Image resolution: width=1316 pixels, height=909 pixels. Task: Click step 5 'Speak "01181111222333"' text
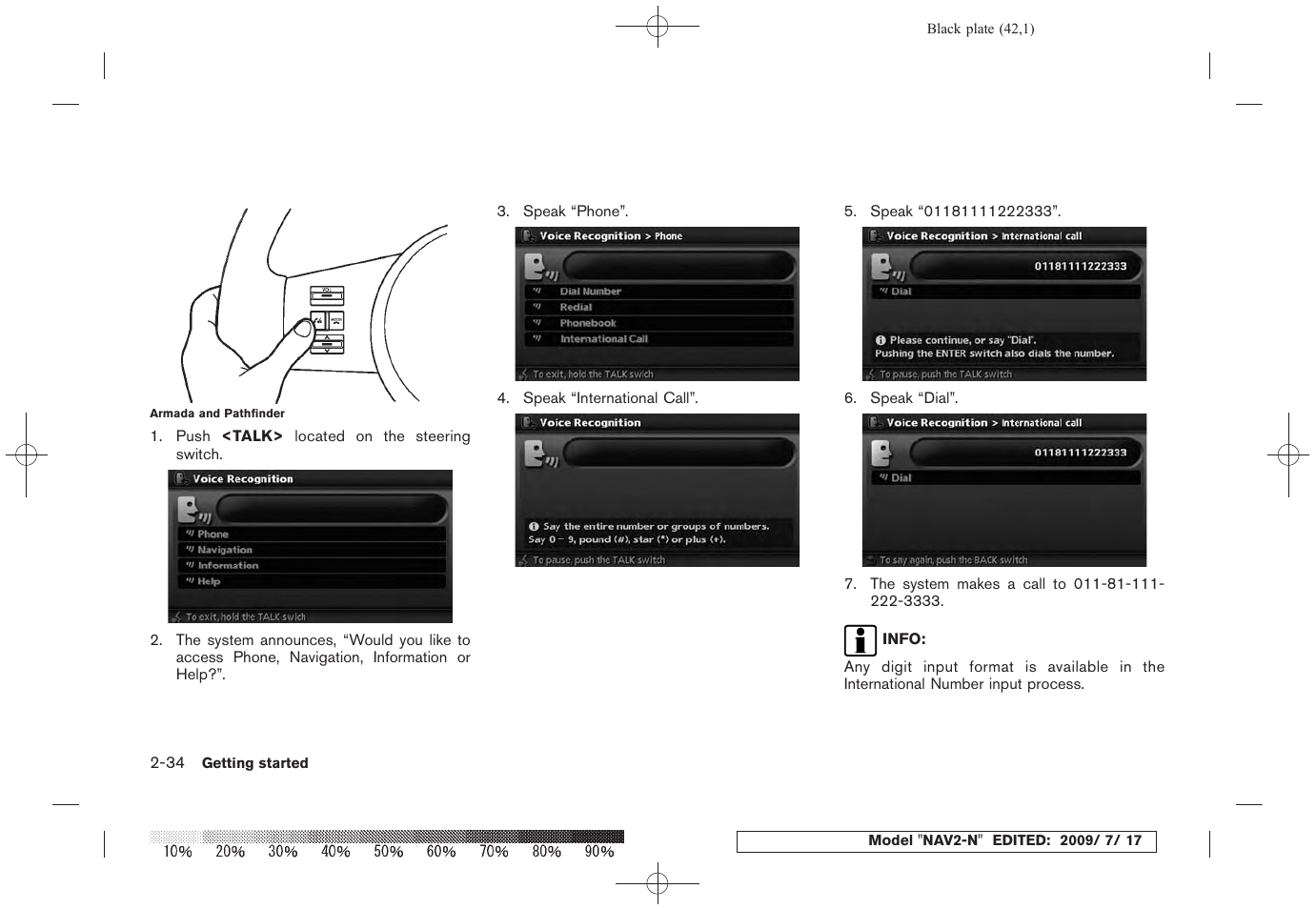click(x=965, y=212)
